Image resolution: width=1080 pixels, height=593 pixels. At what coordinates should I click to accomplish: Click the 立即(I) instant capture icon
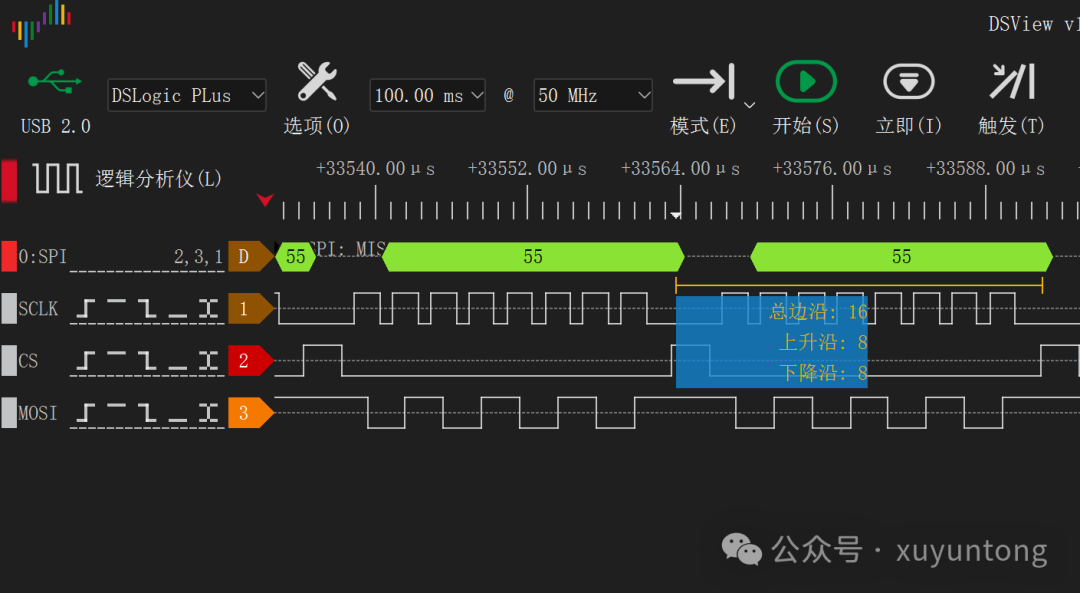point(908,81)
